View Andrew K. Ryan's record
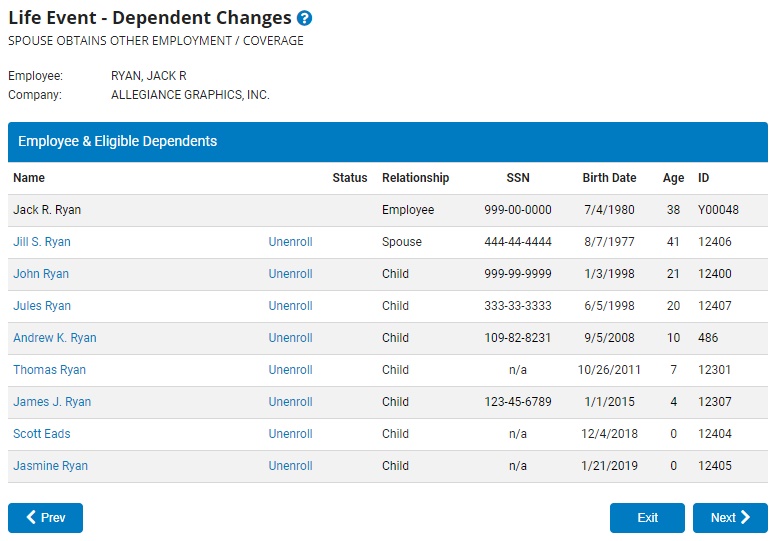Screen dimensions: 777x541 click(55, 338)
